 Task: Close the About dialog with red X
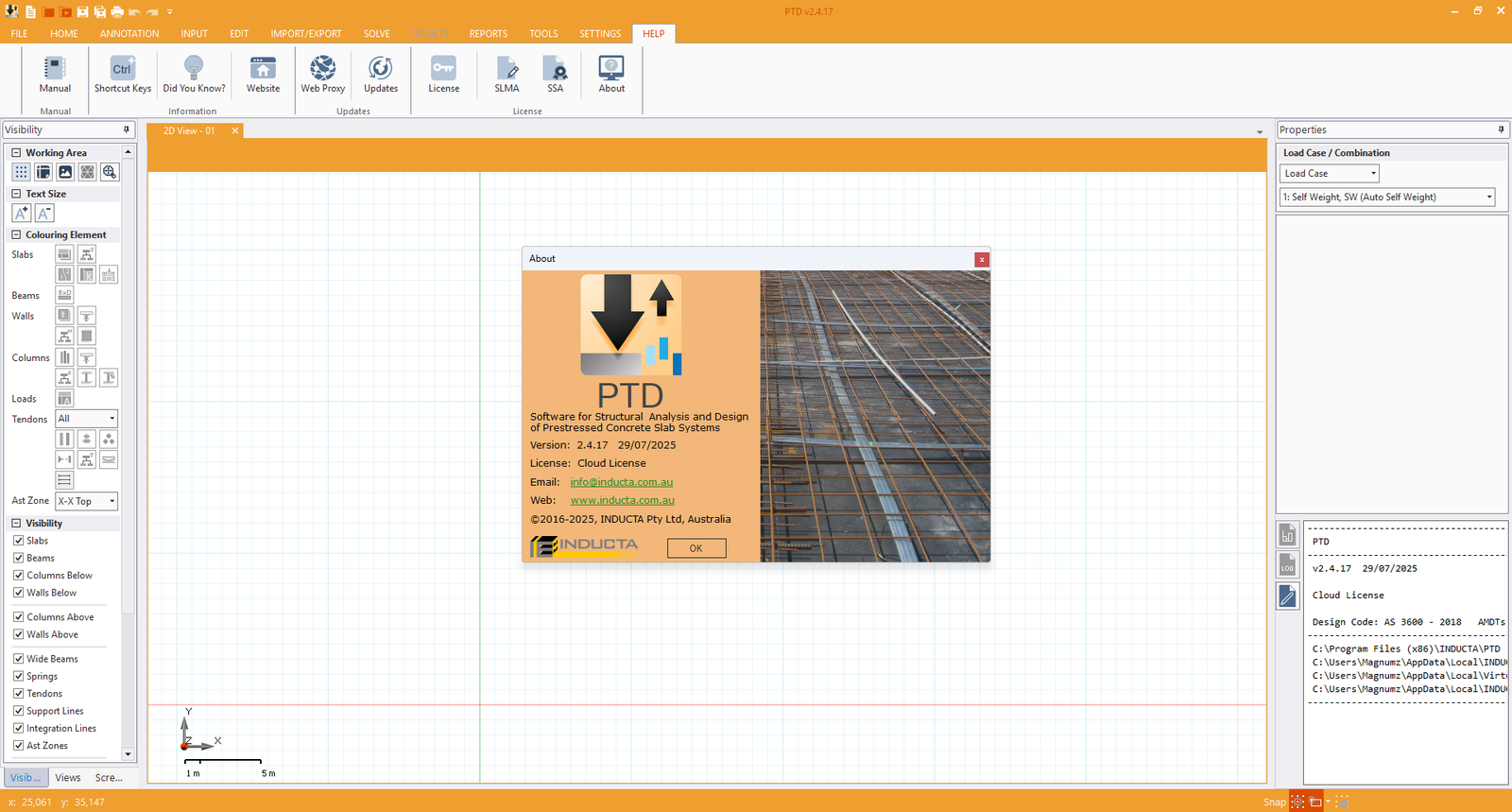point(982,259)
